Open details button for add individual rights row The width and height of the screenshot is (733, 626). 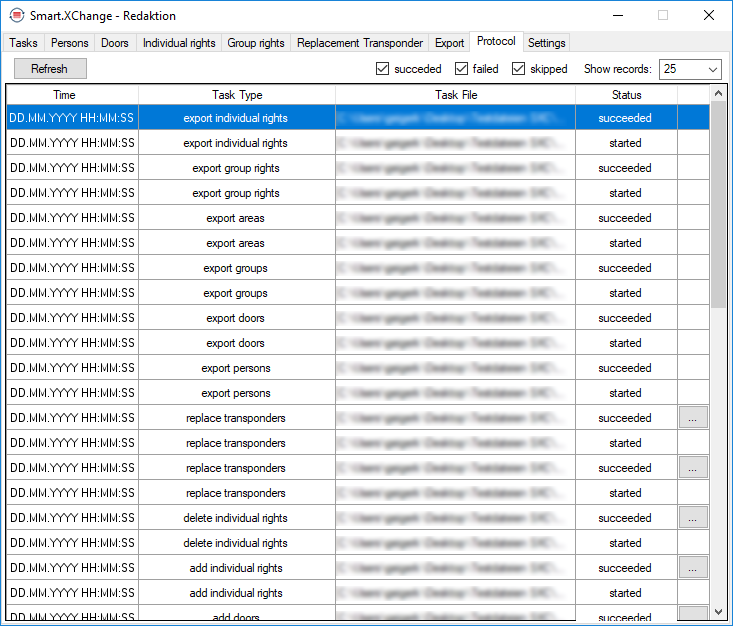693,568
